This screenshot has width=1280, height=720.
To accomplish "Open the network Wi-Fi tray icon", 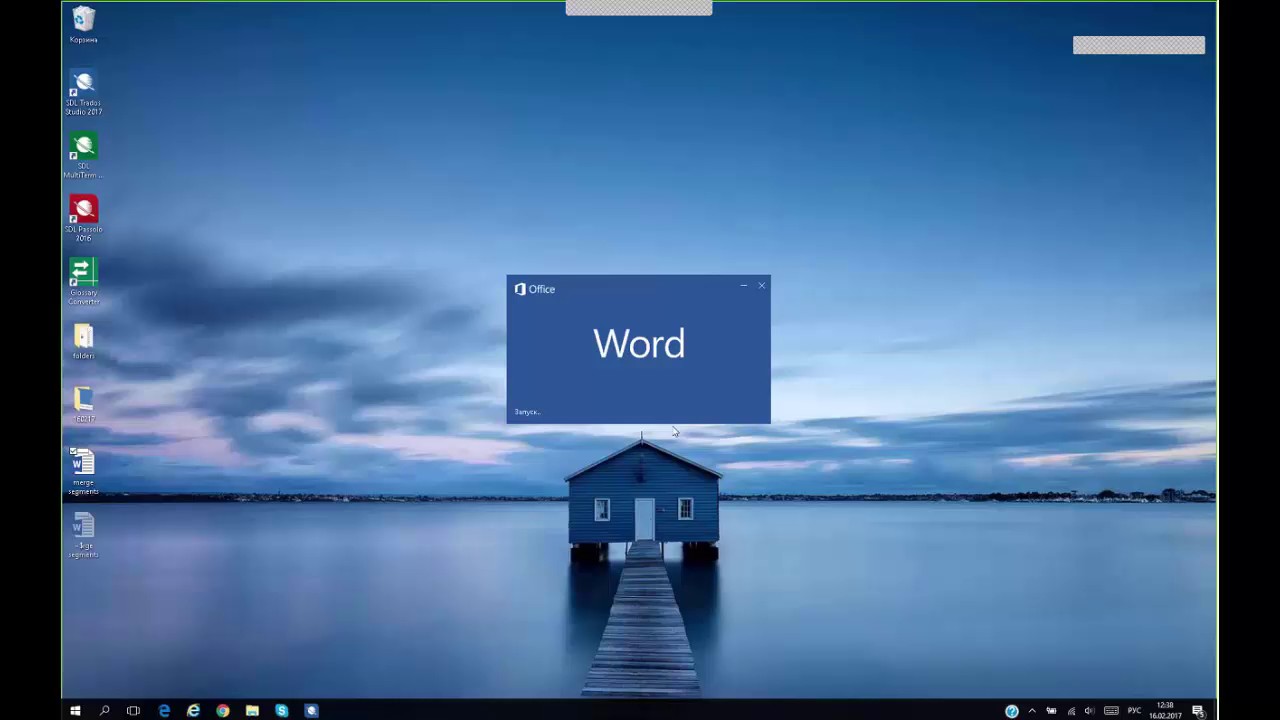I will click(x=1071, y=711).
